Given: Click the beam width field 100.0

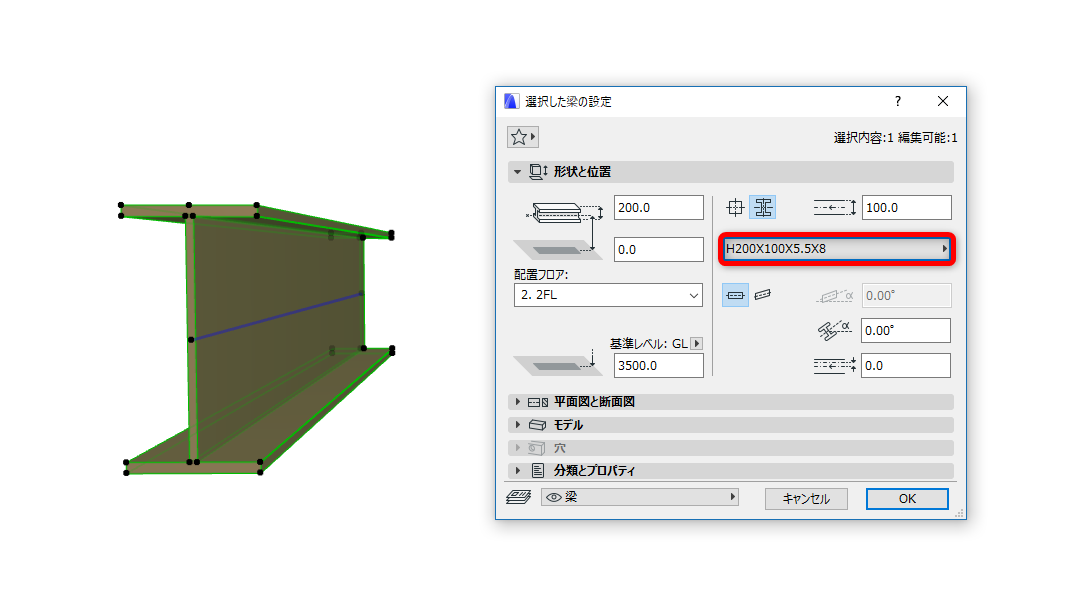Looking at the screenshot, I should [x=907, y=208].
